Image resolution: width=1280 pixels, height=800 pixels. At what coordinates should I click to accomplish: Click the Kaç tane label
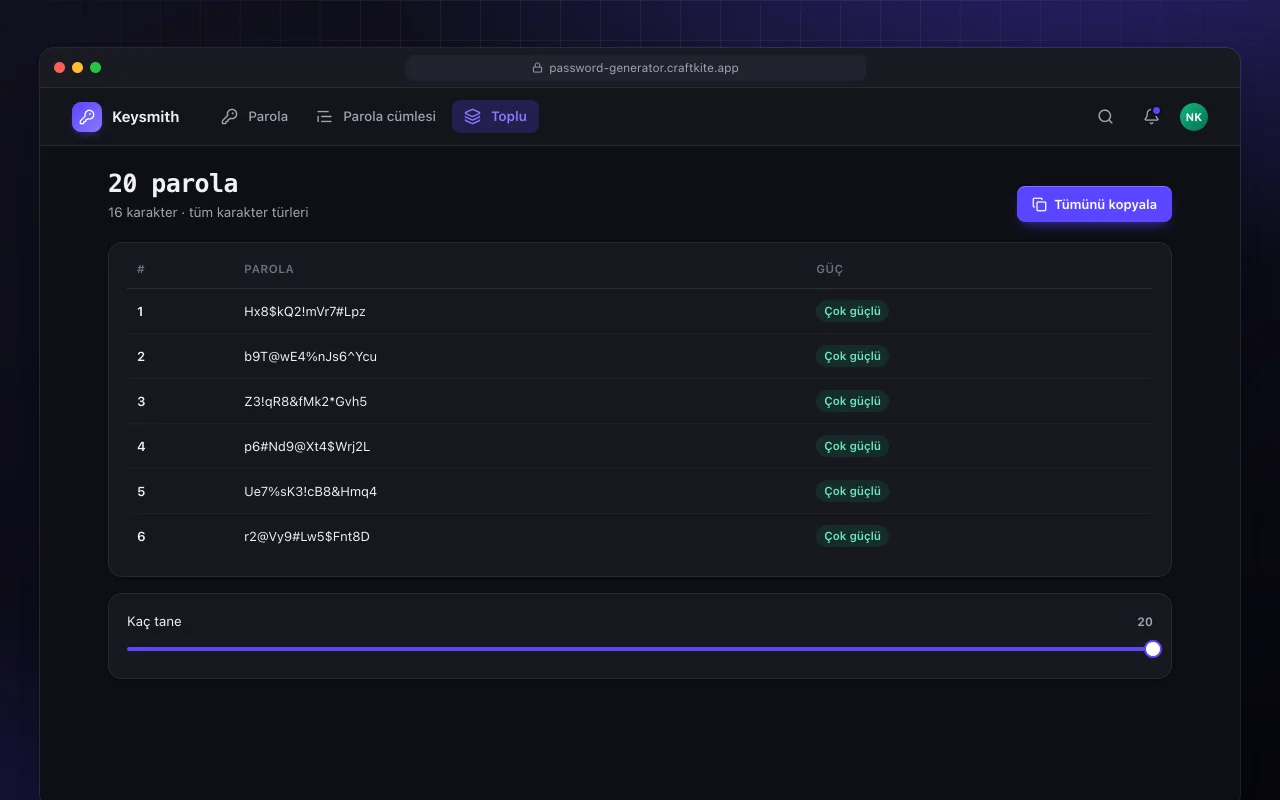tap(154, 622)
